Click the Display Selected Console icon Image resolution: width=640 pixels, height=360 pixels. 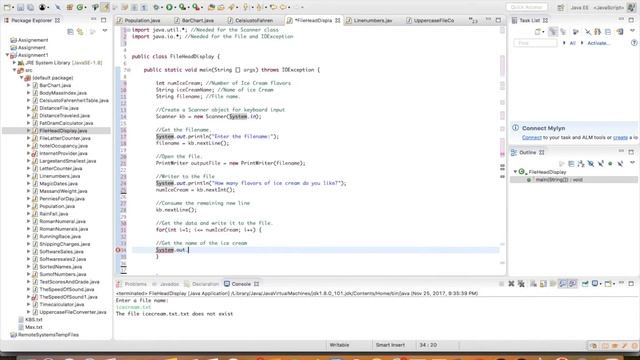(x=595, y=284)
